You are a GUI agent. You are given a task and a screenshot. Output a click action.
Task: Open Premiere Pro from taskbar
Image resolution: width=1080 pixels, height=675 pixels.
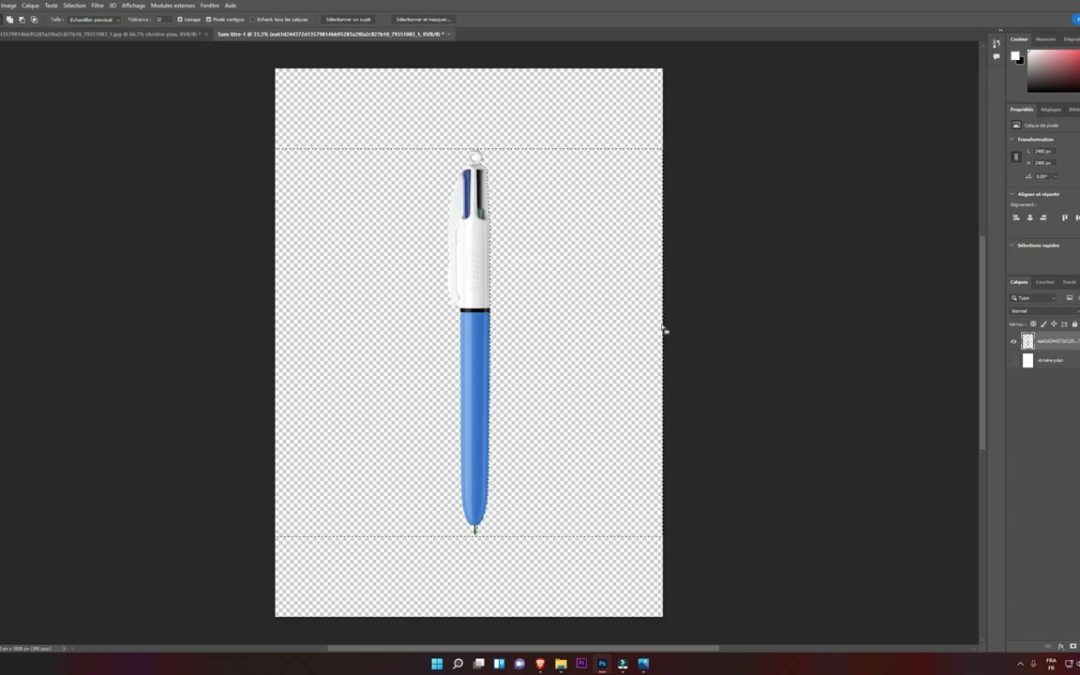(x=581, y=664)
